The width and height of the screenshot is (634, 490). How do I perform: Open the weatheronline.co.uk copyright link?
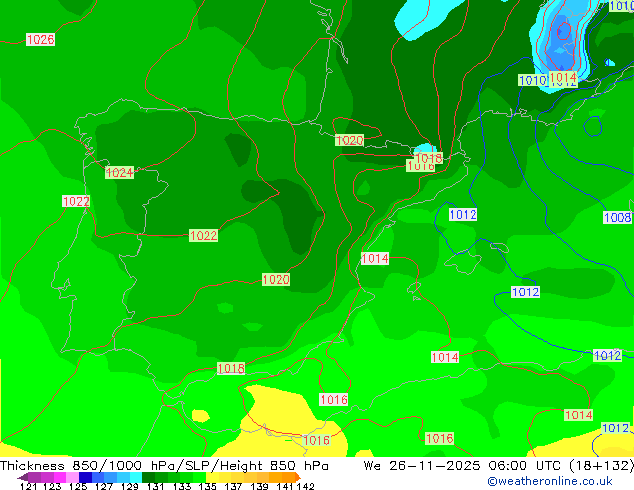pos(550,481)
